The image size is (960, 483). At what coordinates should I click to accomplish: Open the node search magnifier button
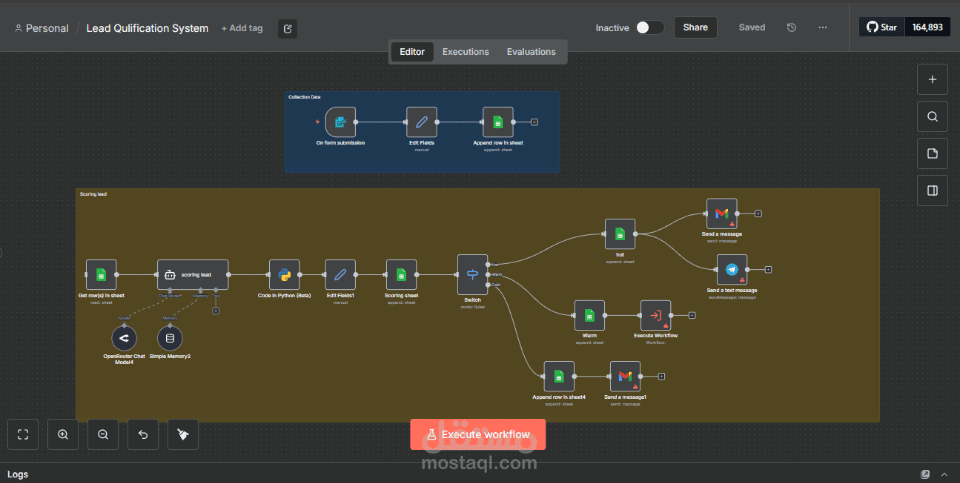(x=932, y=116)
